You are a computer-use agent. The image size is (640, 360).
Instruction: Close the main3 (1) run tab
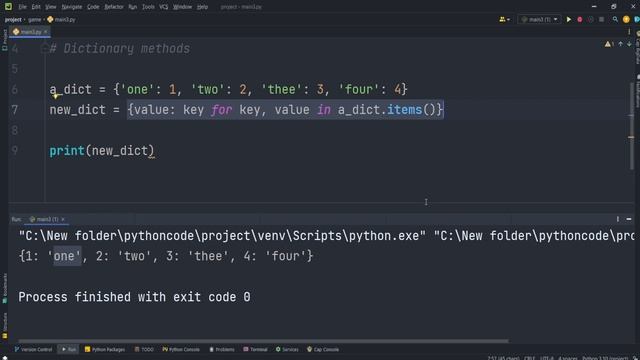tap(63, 219)
